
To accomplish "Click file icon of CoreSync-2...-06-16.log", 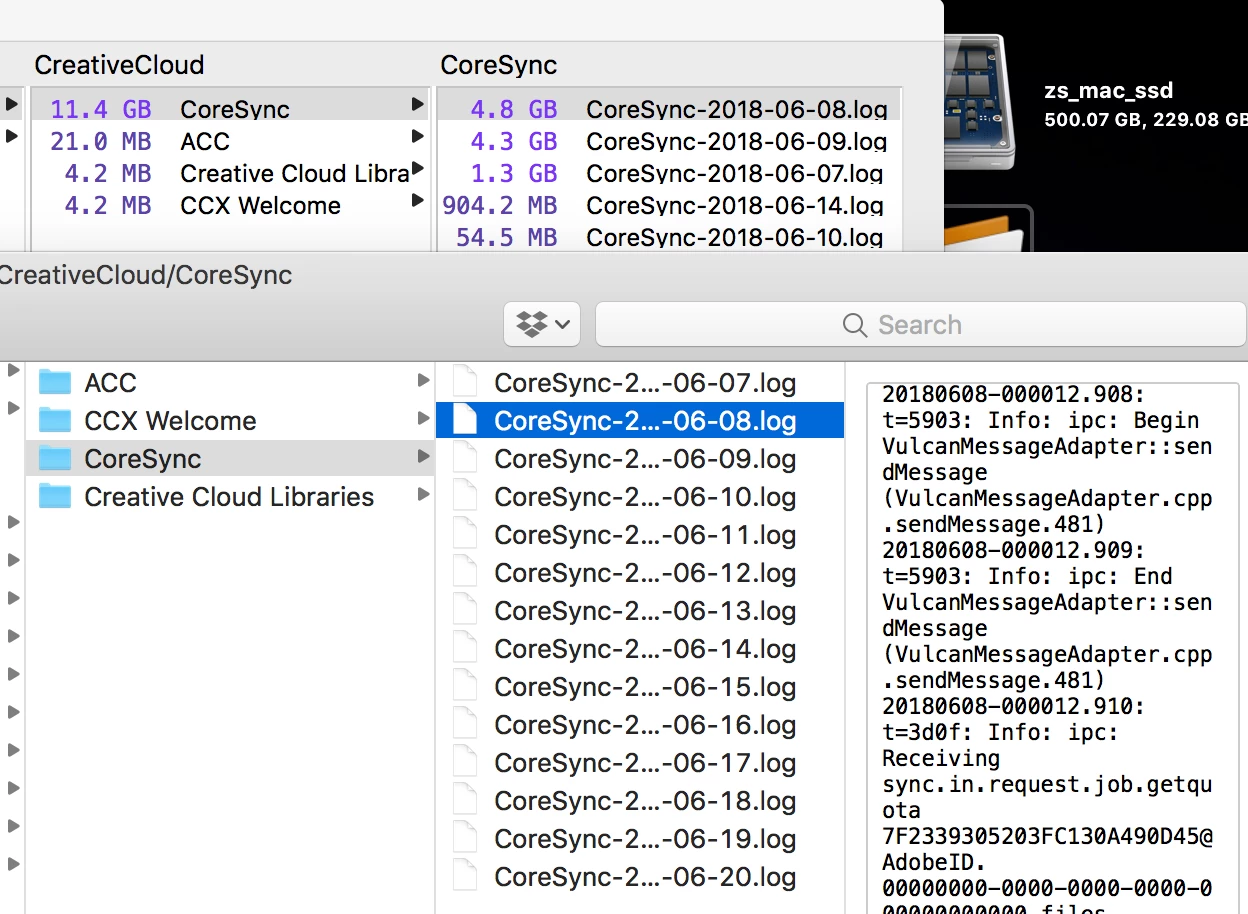I will pyautogui.click(x=465, y=724).
